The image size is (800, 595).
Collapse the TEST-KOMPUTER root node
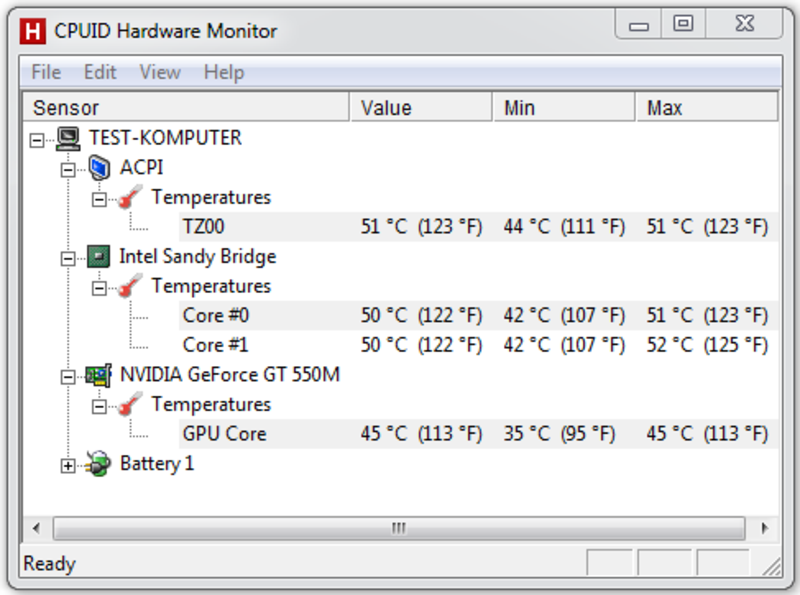point(37,140)
